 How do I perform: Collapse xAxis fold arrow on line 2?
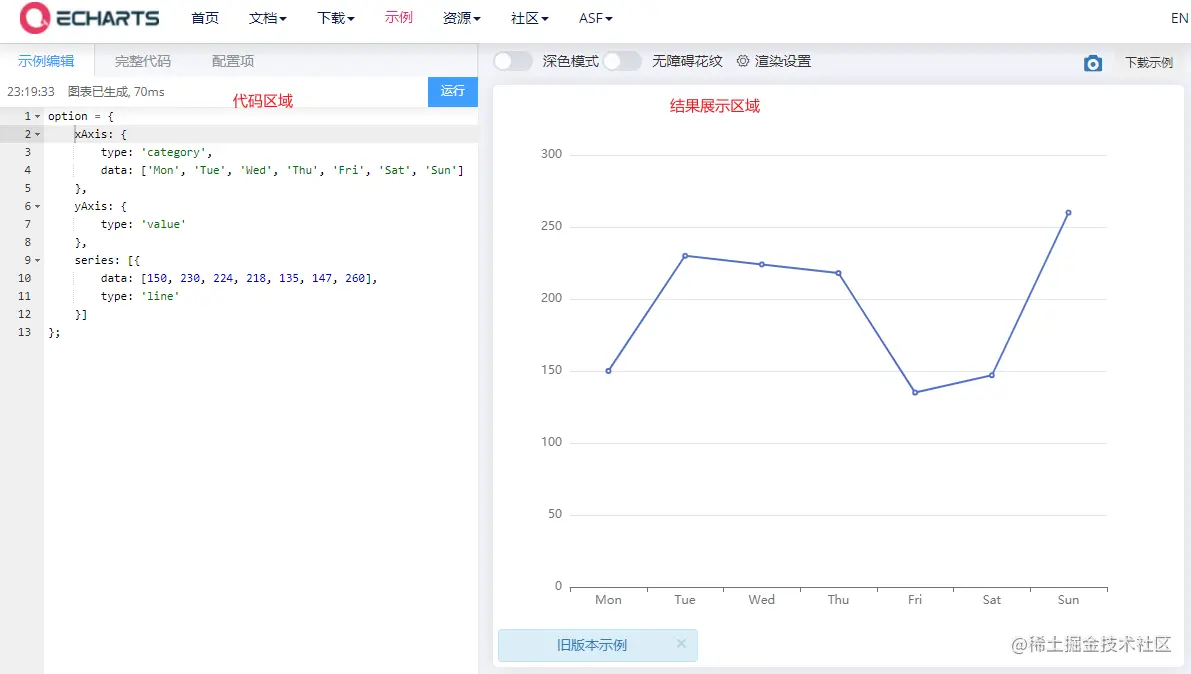pos(37,134)
